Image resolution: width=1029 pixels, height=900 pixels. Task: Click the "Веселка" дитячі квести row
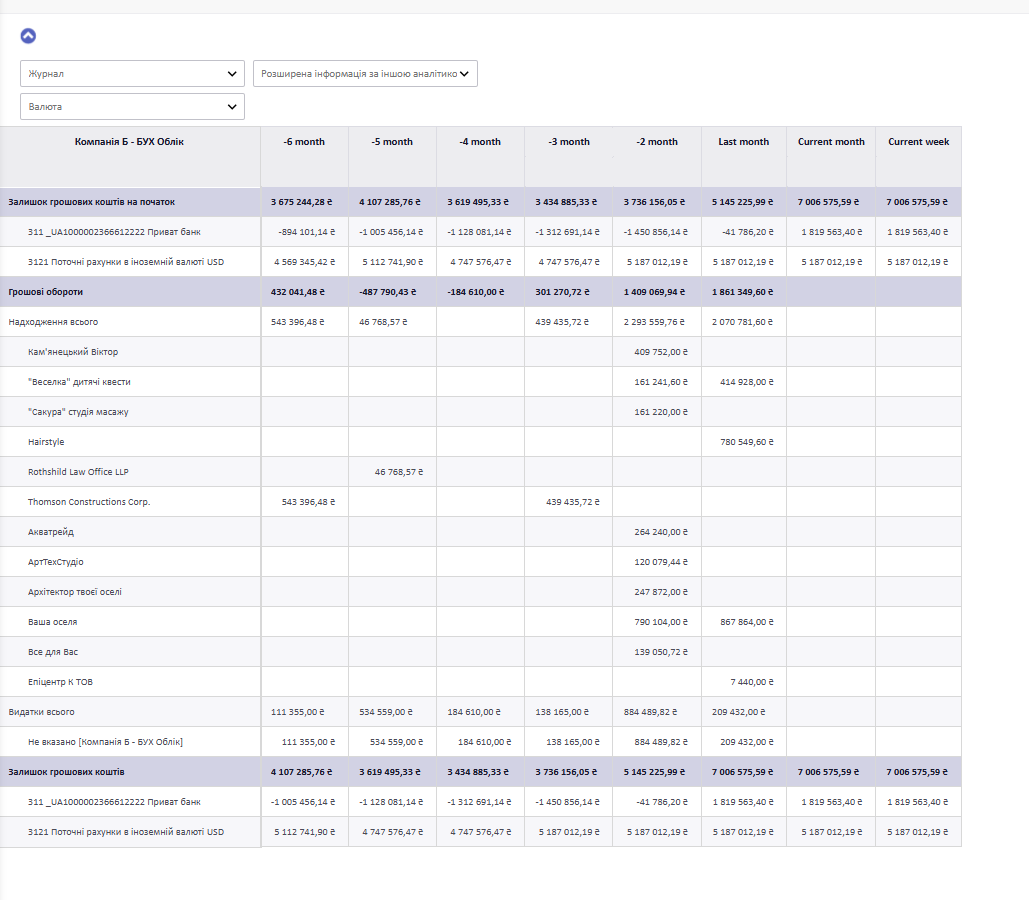pyautogui.click(x=480, y=382)
